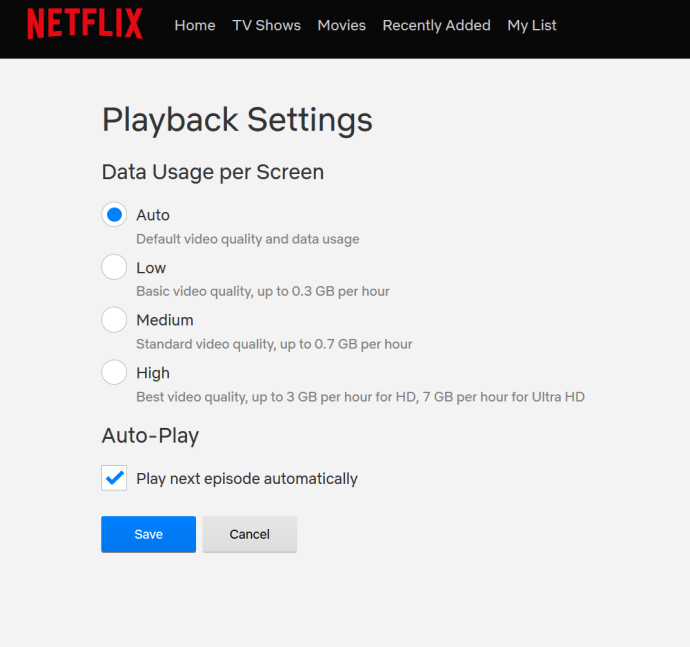Click the 'Play next episode automatically' label text
Screen dimensions: 690x647
point(247,479)
